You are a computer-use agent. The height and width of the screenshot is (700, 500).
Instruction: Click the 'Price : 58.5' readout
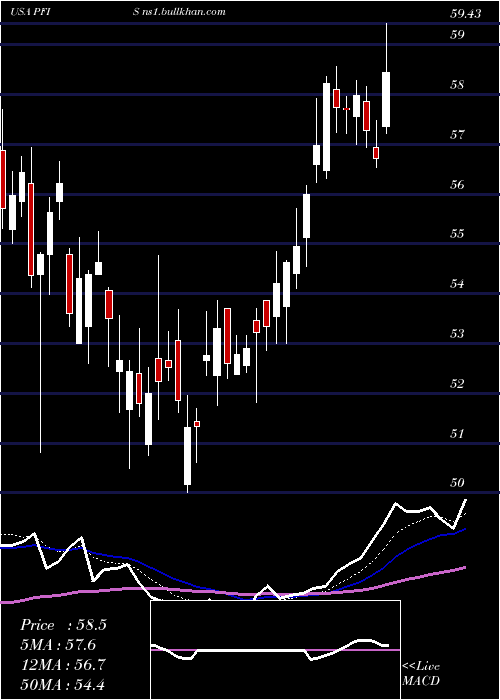point(63,625)
